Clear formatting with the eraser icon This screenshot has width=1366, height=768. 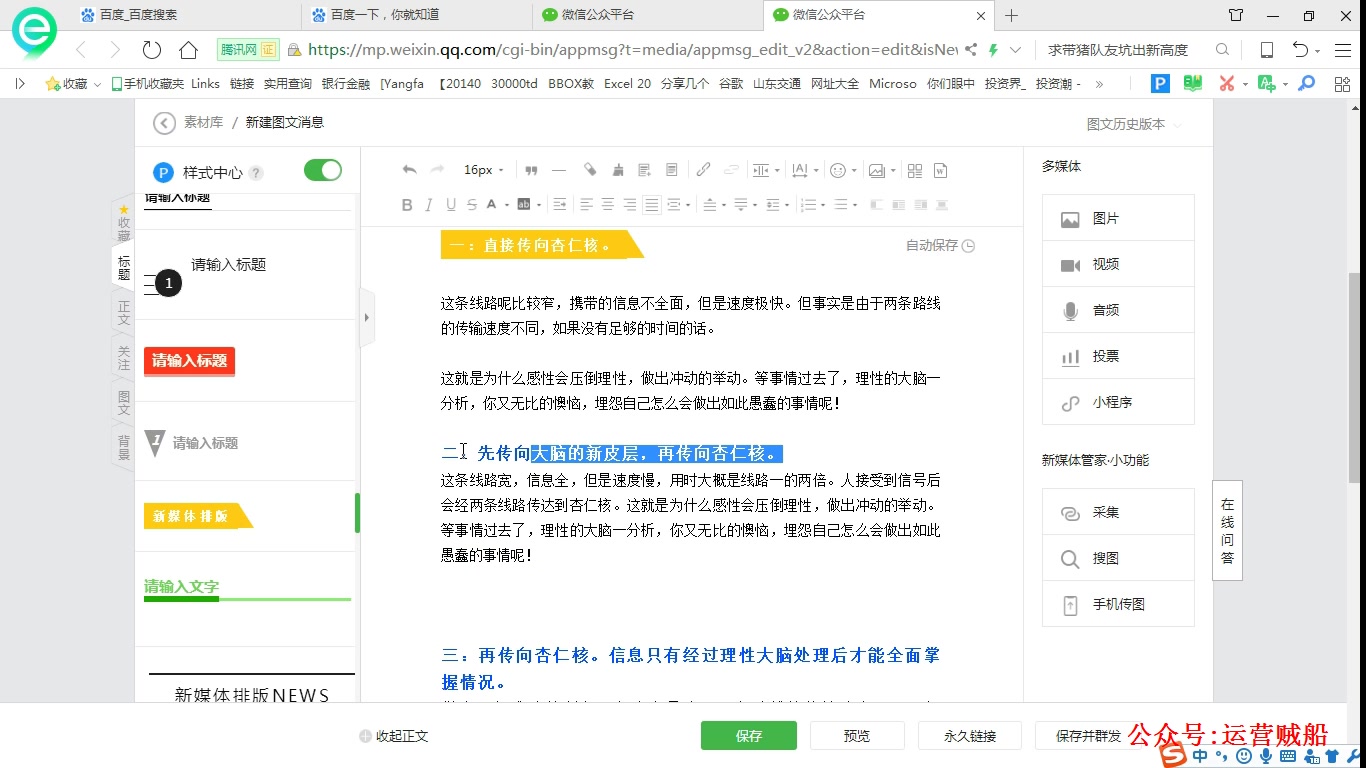point(590,170)
